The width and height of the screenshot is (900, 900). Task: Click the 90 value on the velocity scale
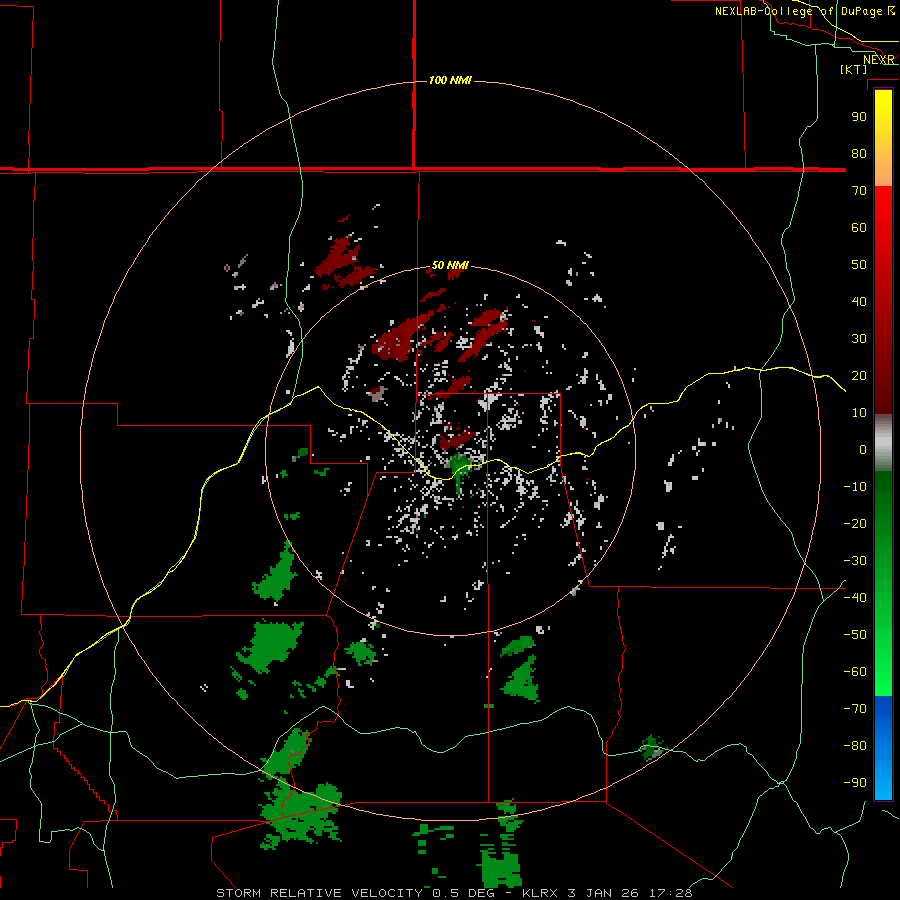[x=859, y=117]
